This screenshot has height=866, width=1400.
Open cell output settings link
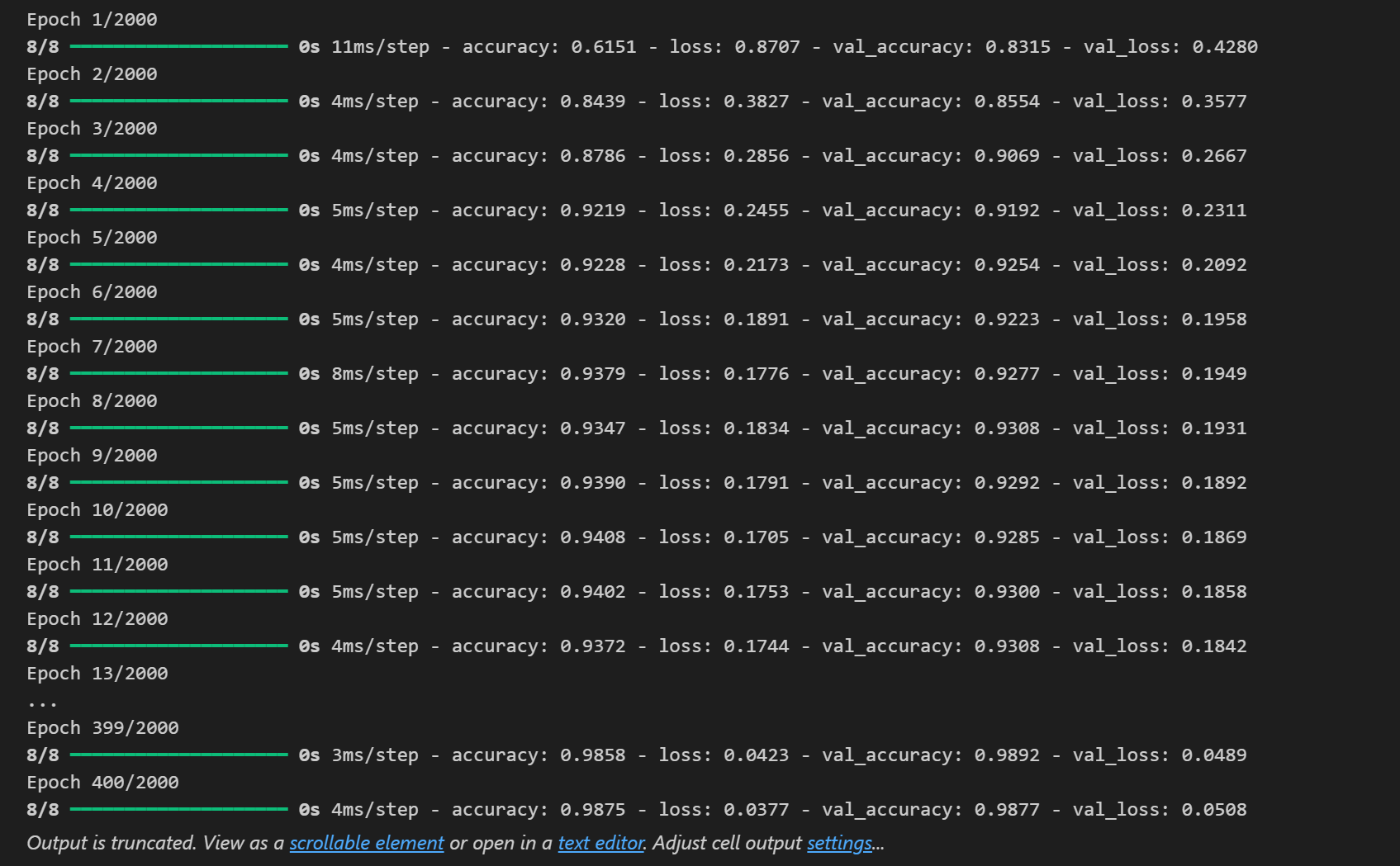839,843
